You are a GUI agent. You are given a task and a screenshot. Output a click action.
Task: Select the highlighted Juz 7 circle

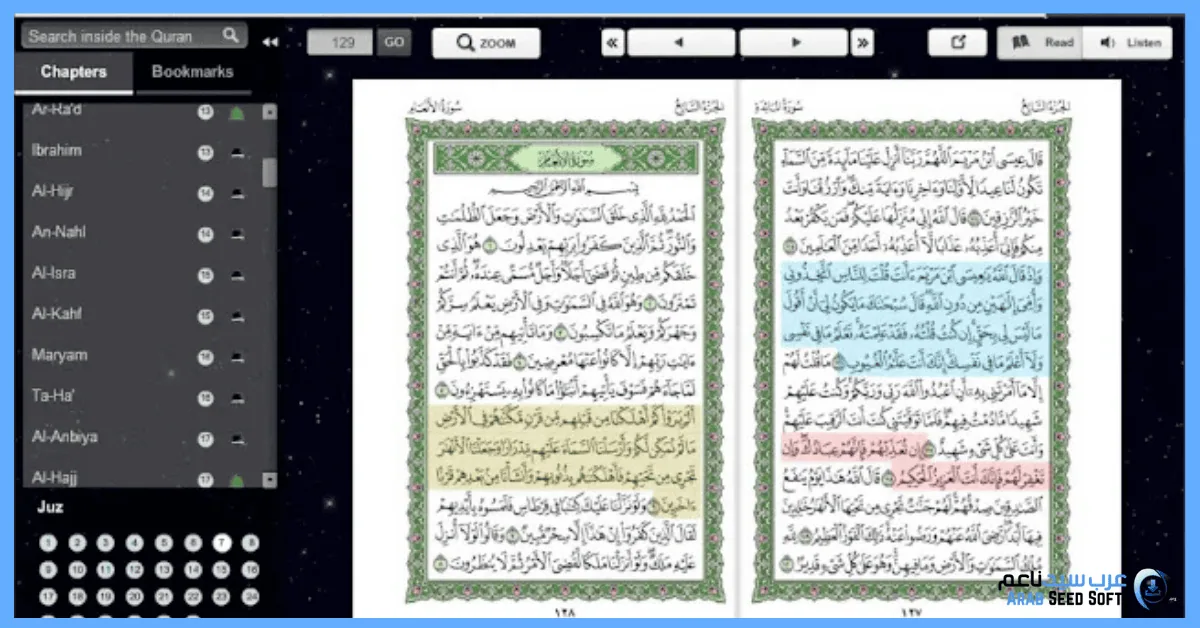point(222,543)
